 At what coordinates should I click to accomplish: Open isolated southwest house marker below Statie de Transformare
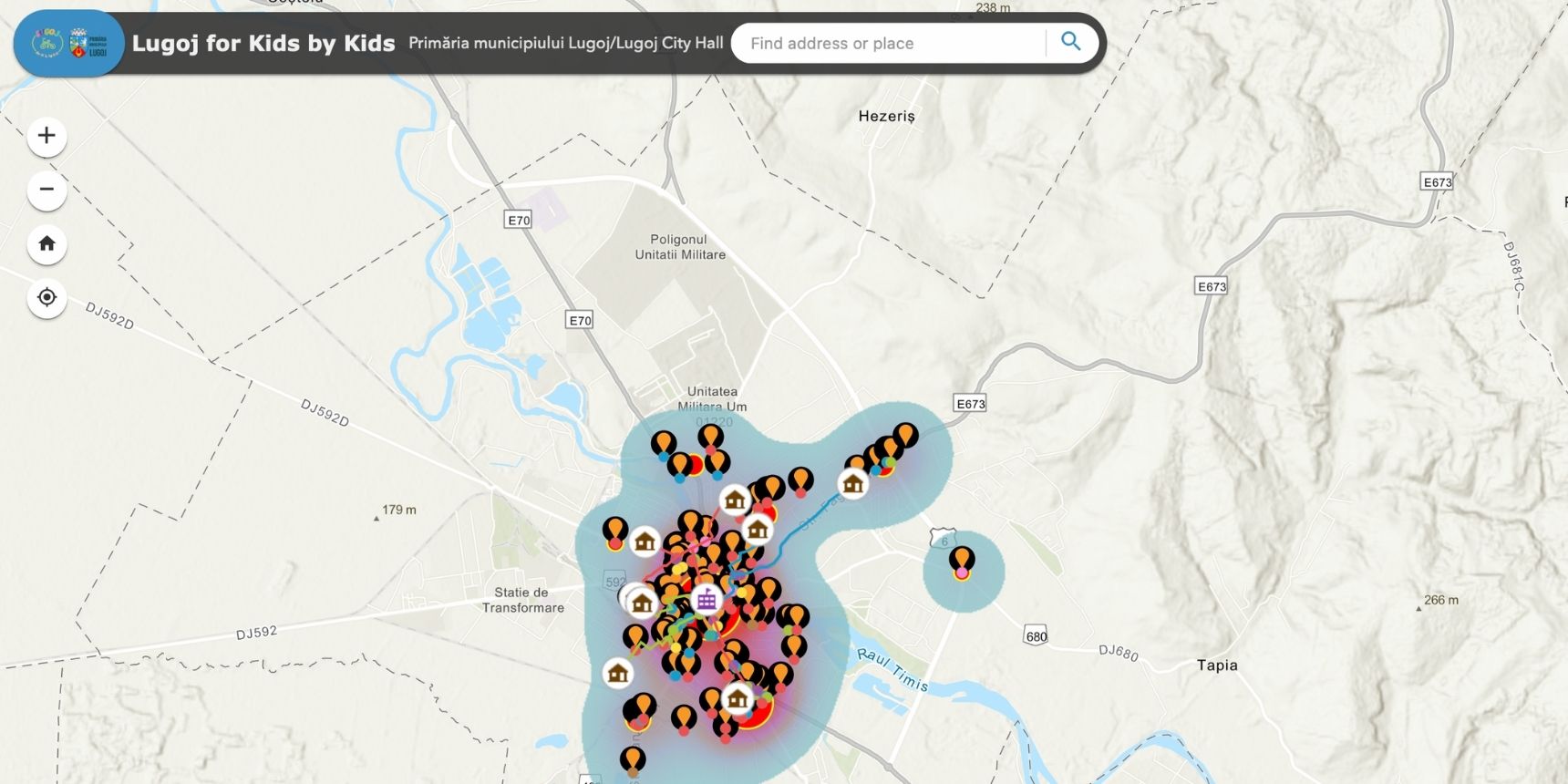pos(618,674)
